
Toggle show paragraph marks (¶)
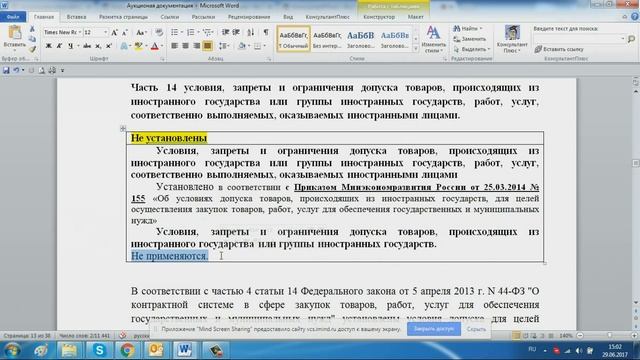point(266,32)
